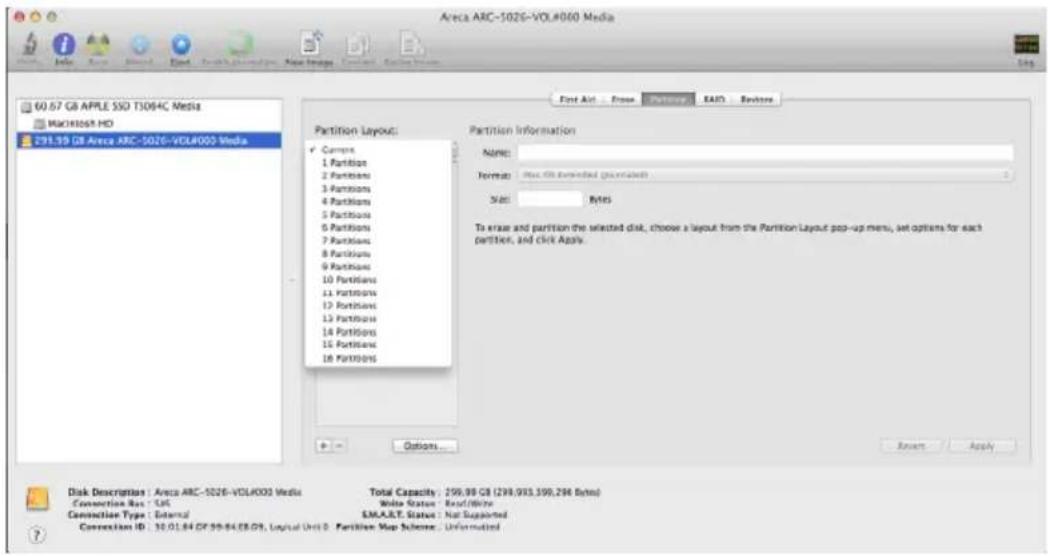
Task: Choose 16 Partitions layout
Action: coord(378,358)
